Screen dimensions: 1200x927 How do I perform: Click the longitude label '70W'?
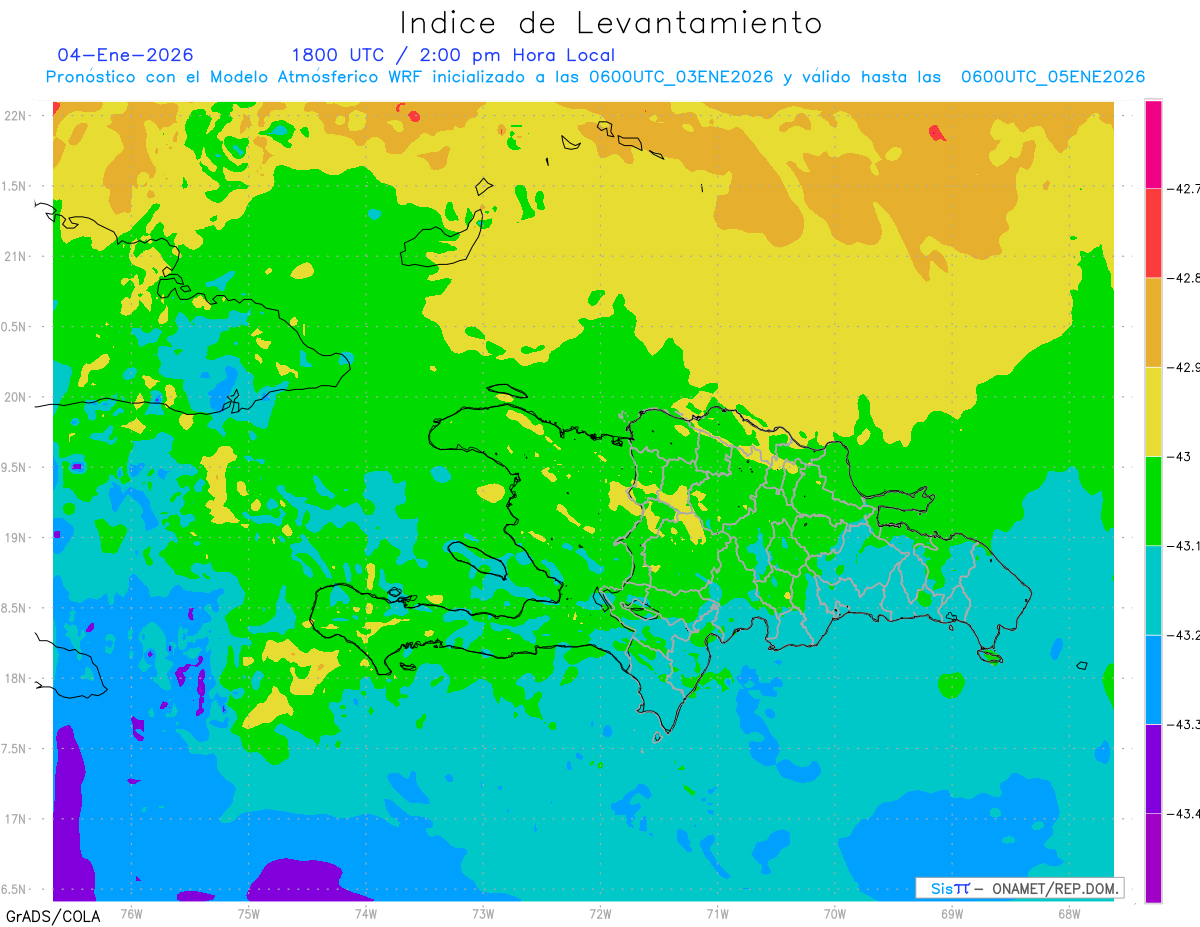click(835, 912)
